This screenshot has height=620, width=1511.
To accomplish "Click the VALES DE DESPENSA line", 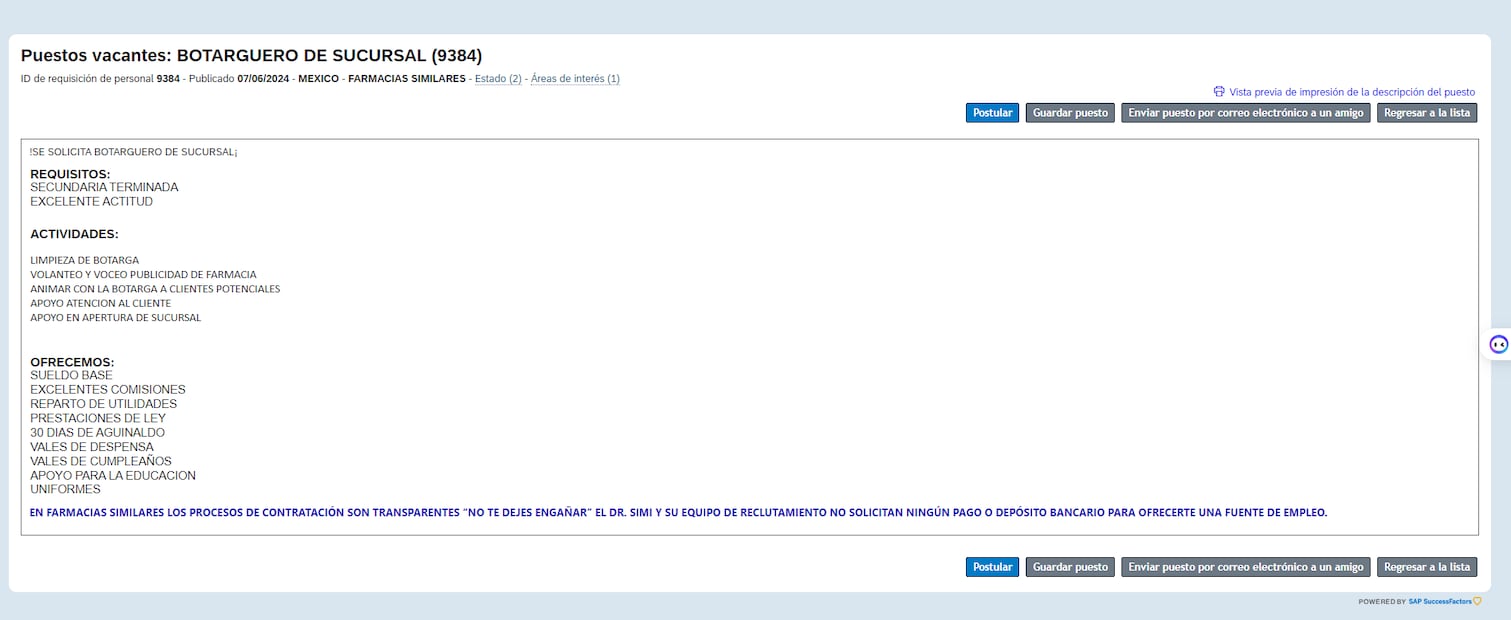I will [92, 447].
